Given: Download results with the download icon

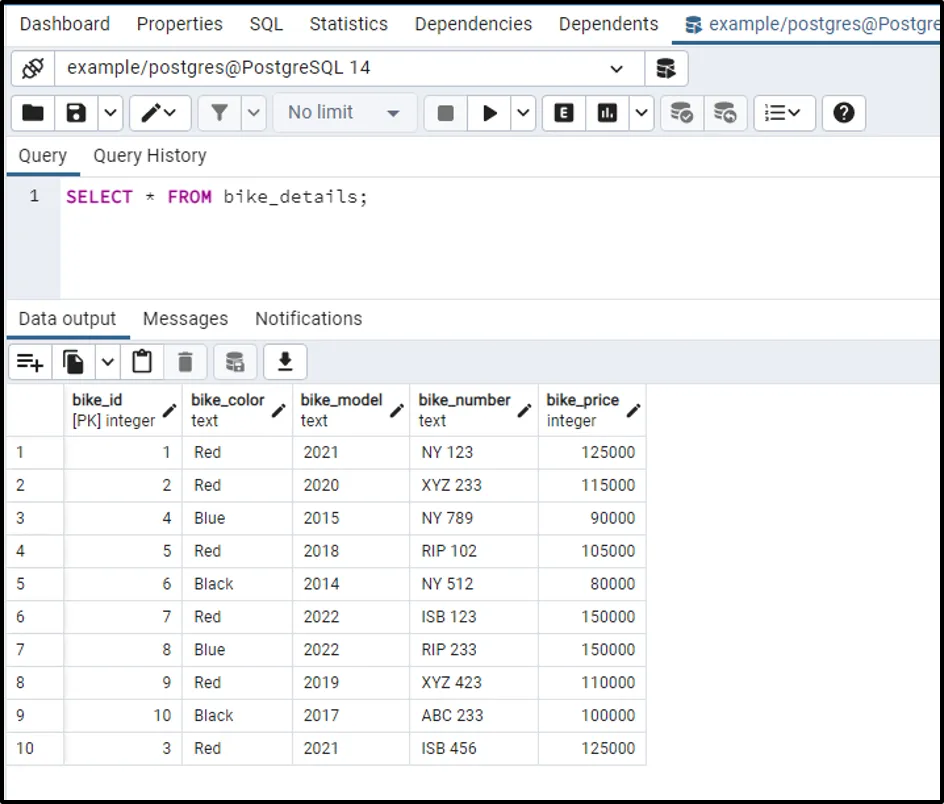Looking at the screenshot, I should click(x=285, y=362).
